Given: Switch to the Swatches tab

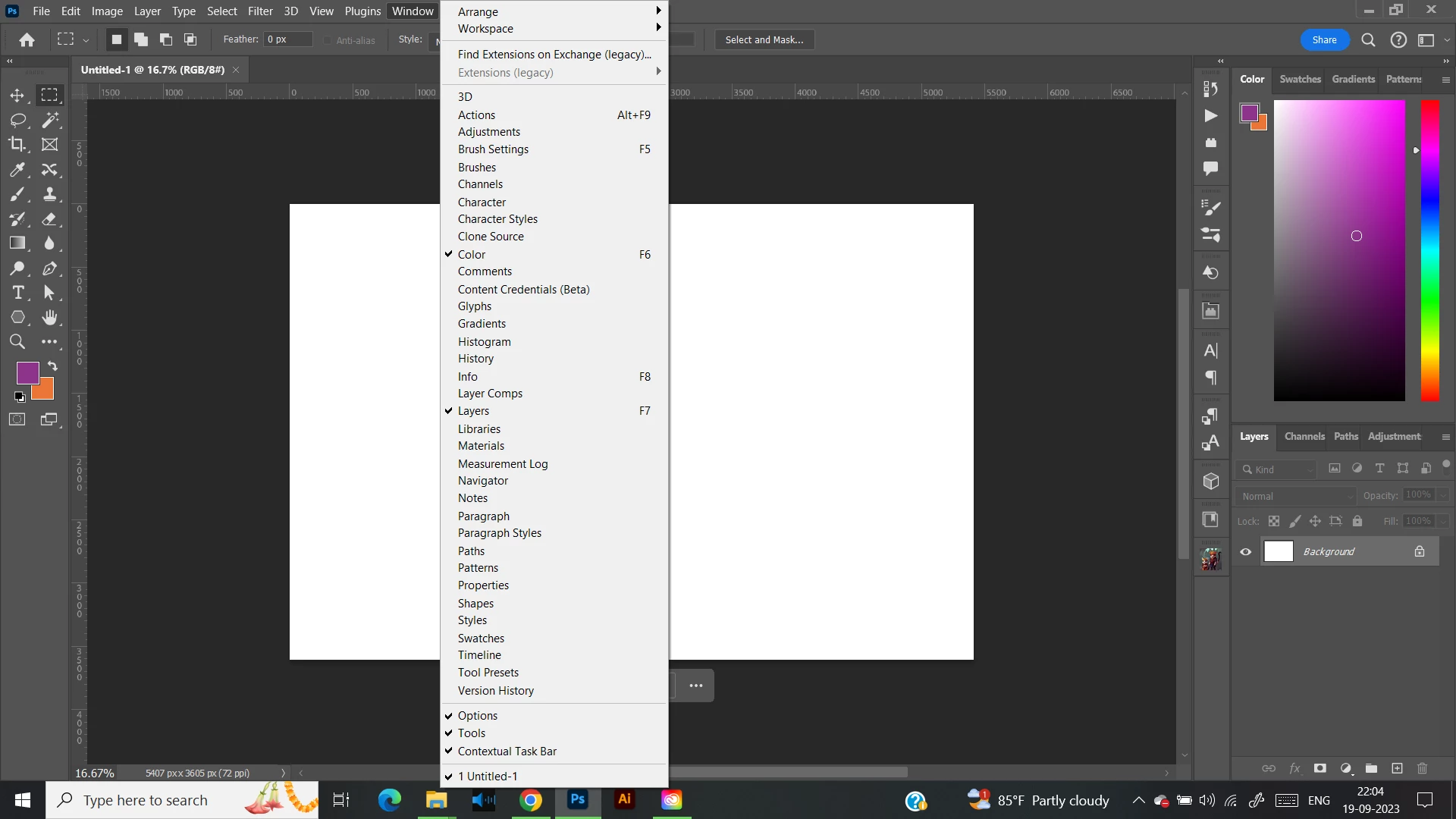Looking at the screenshot, I should (1300, 79).
